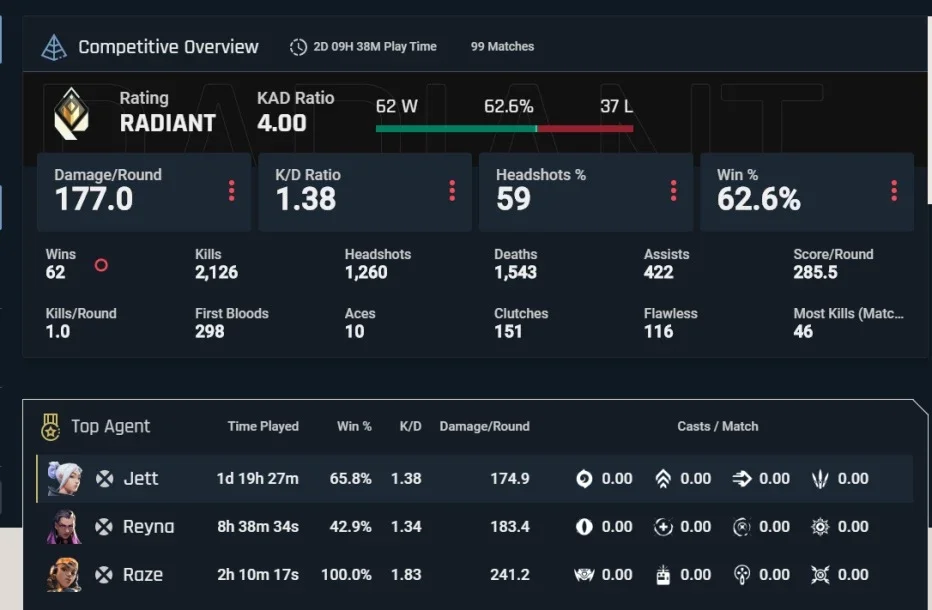Click the Headshots value 1,260
This screenshot has width=932, height=610.
tap(366, 272)
